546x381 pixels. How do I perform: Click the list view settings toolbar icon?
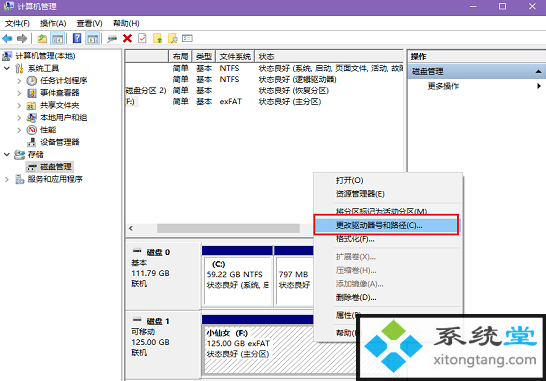tap(187, 38)
